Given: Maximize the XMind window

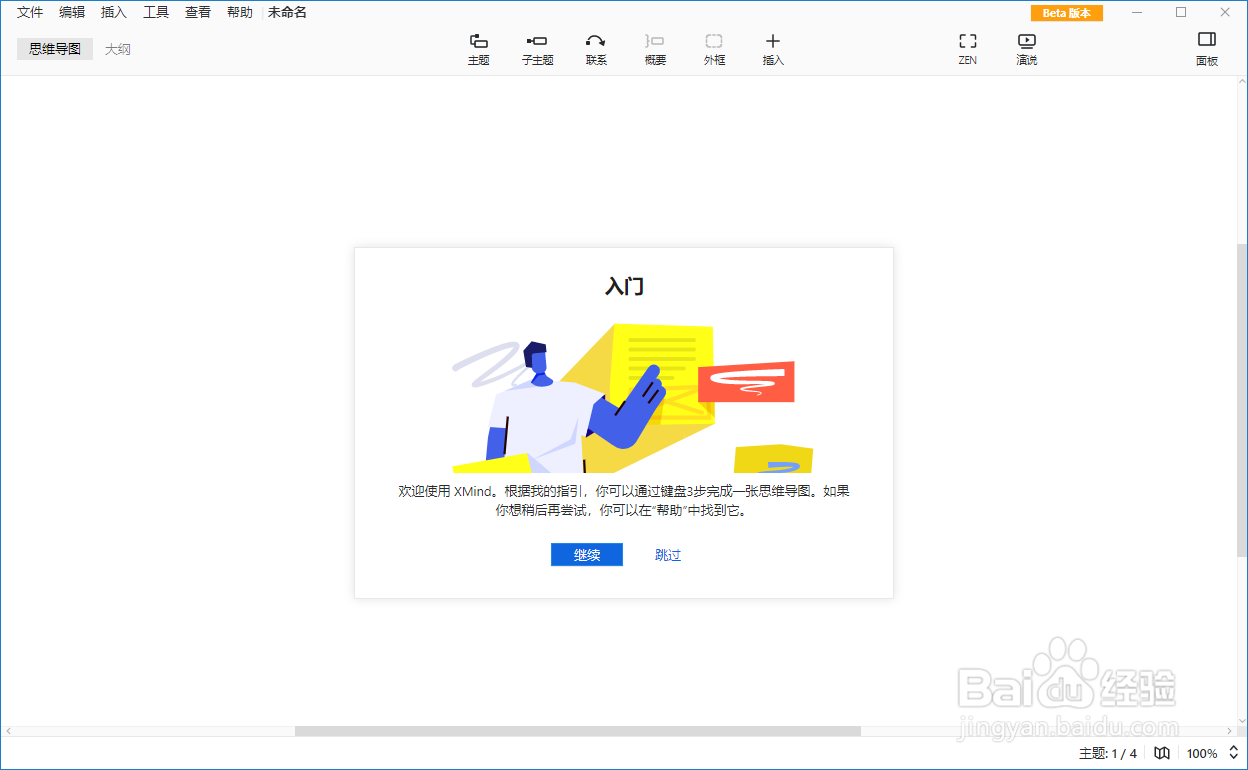Looking at the screenshot, I should click(x=1181, y=12).
